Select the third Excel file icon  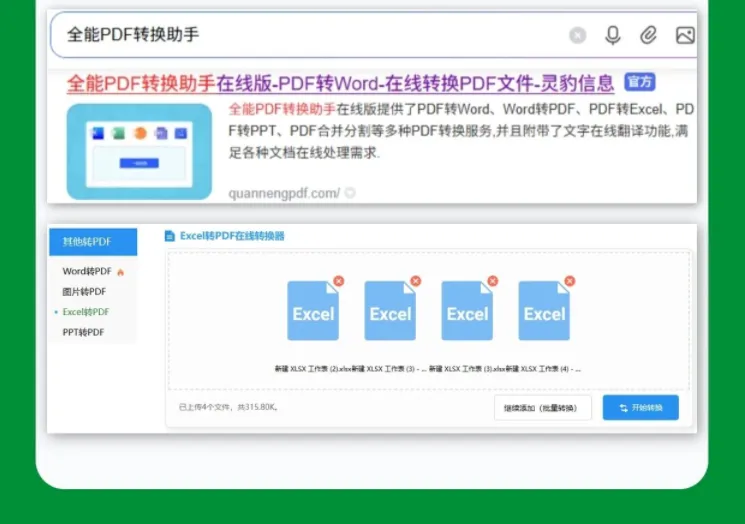pos(467,311)
